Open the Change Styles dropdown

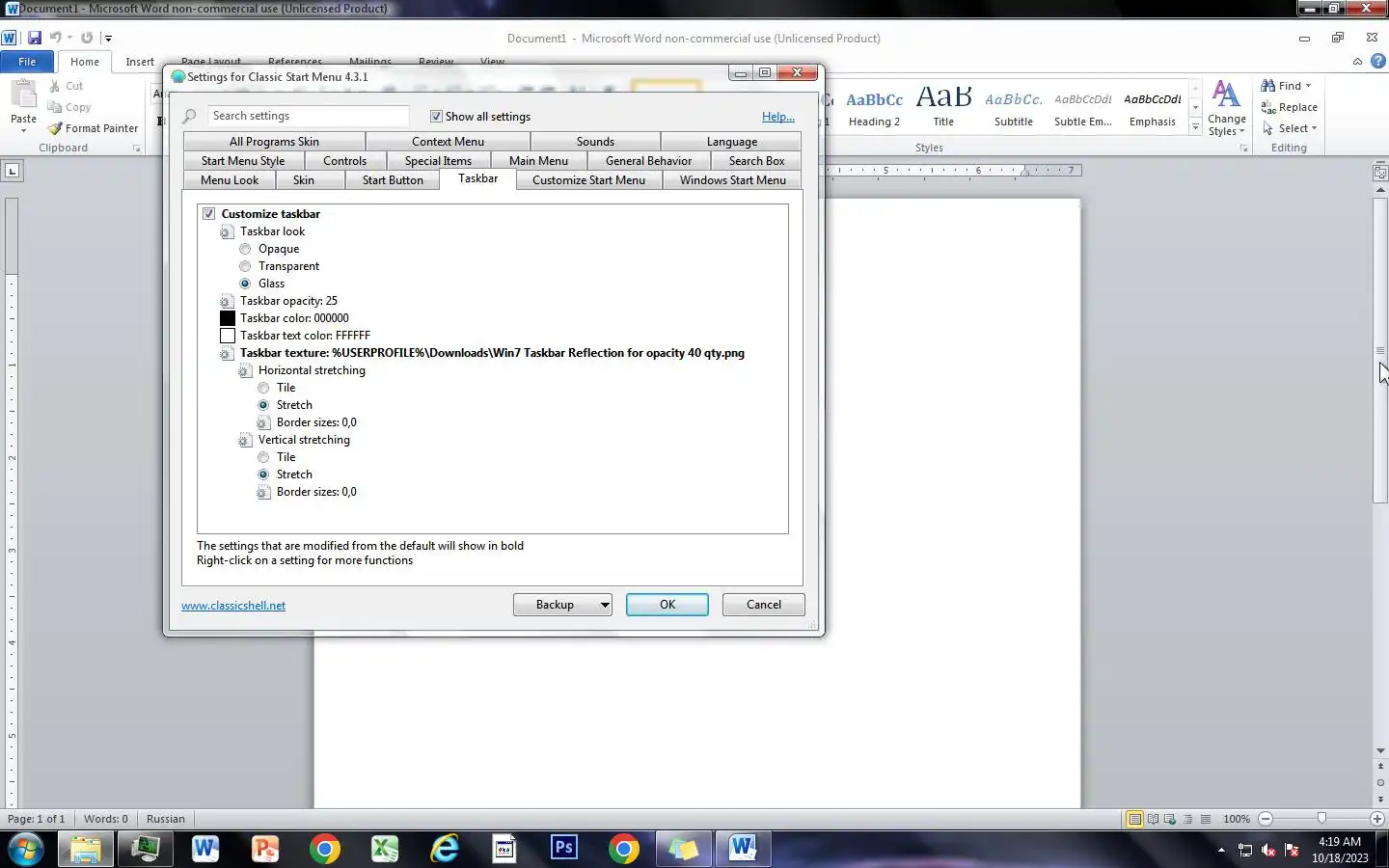pyautogui.click(x=1226, y=108)
